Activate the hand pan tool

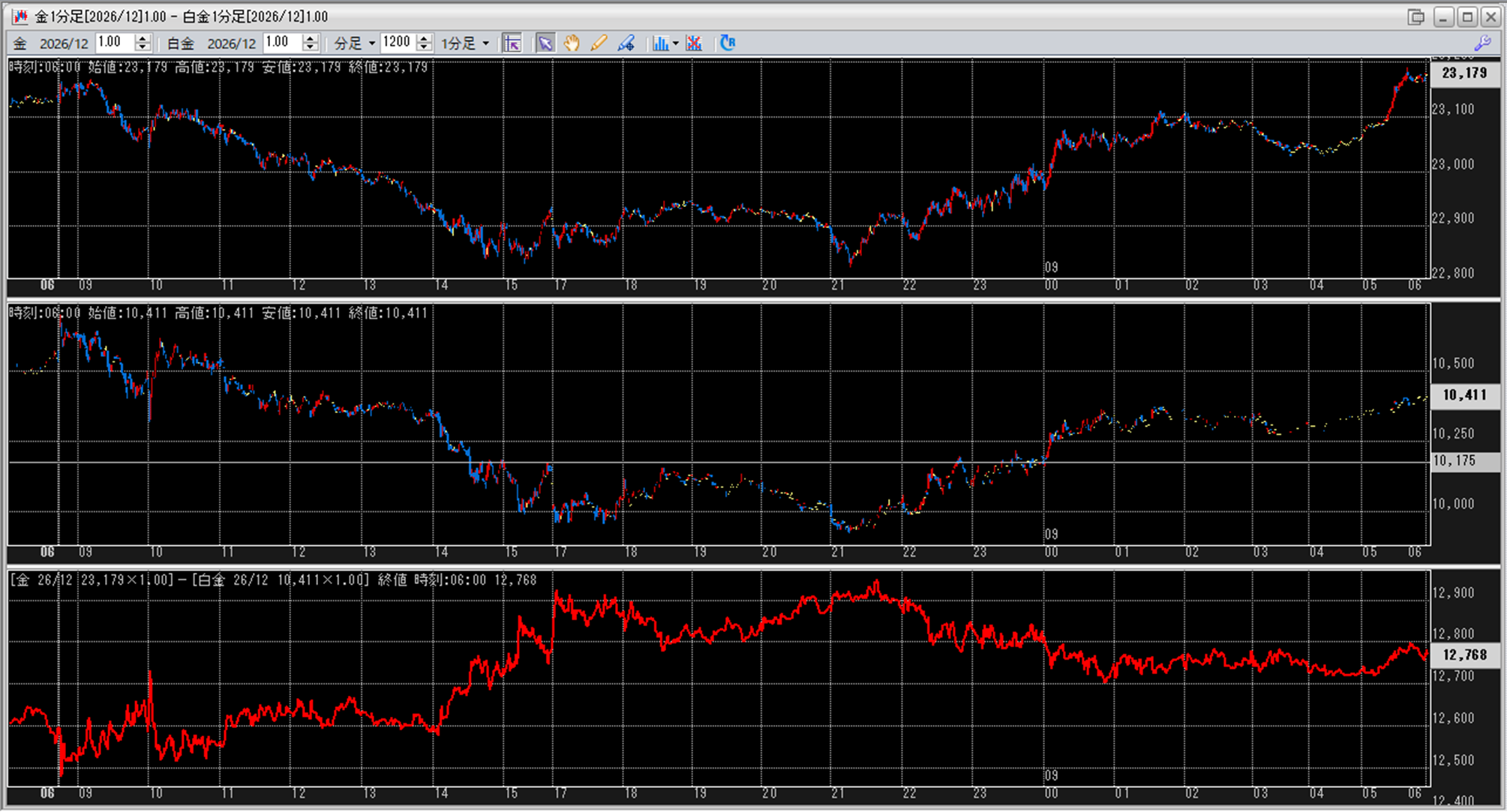click(x=572, y=43)
